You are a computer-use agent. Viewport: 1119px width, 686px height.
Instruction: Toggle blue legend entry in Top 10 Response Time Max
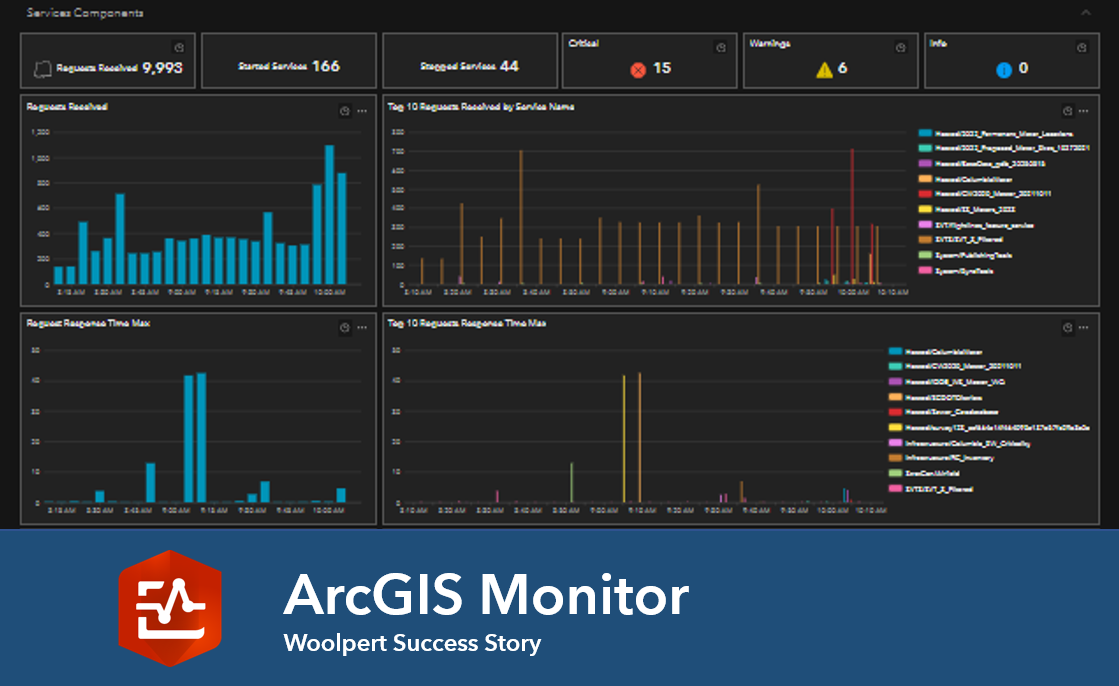(x=936, y=351)
